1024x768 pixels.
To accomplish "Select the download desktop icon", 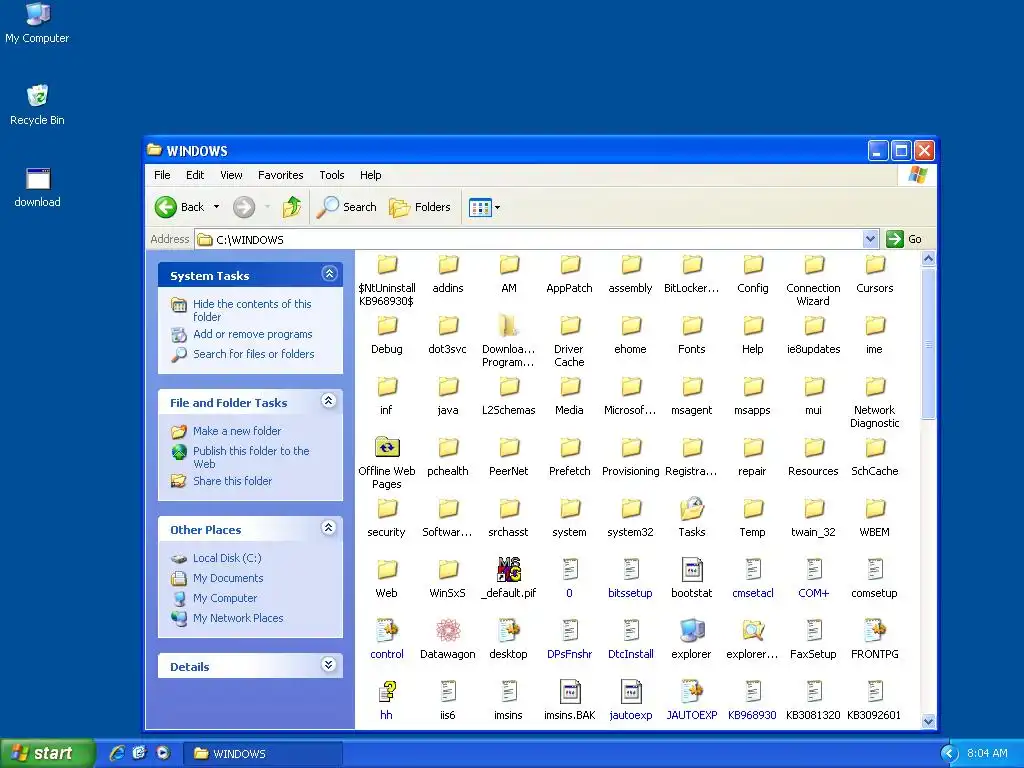I will 37,187.
